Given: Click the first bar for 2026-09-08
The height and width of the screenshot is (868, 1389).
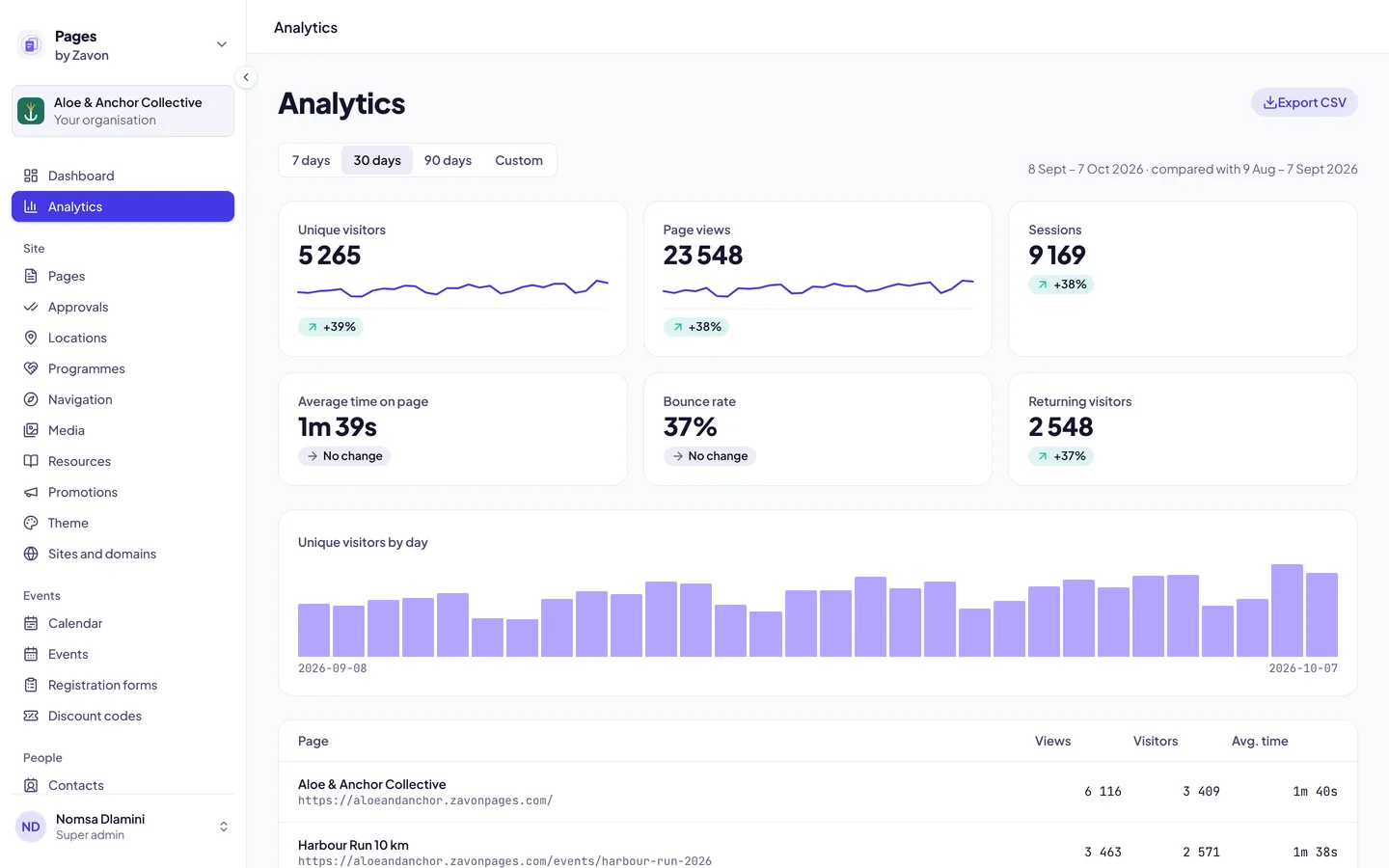Looking at the screenshot, I should click(x=313, y=630).
